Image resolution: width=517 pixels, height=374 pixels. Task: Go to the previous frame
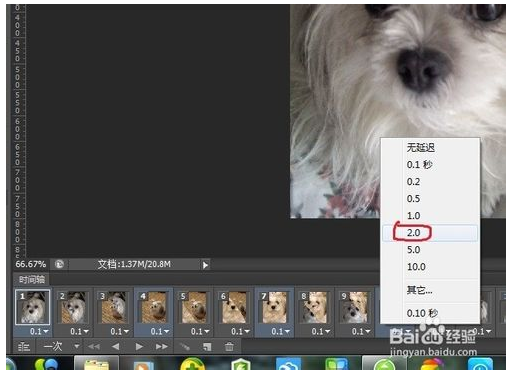(116, 347)
